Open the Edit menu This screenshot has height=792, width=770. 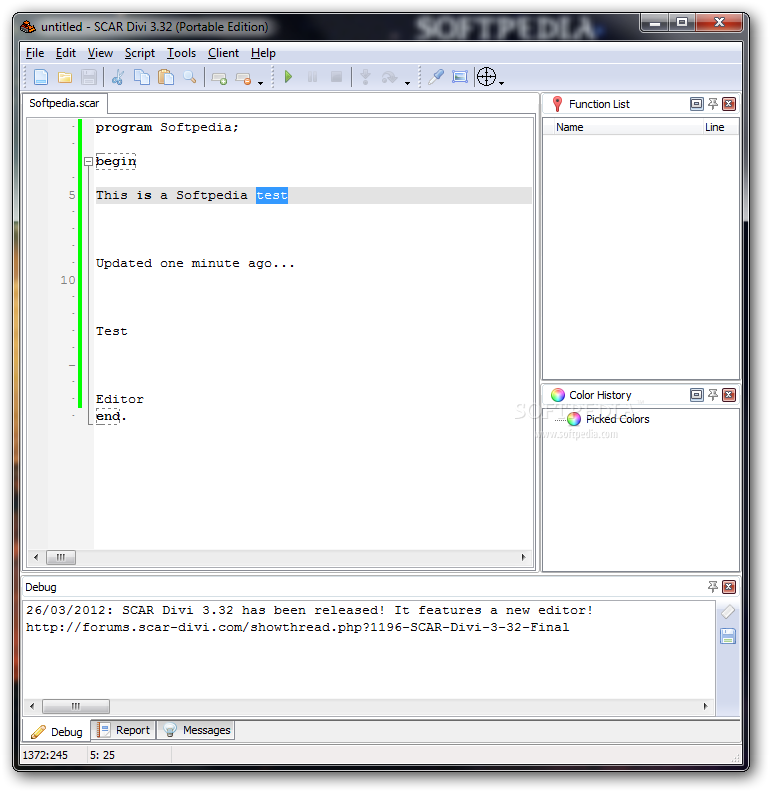pyautogui.click(x=66, y=53)
